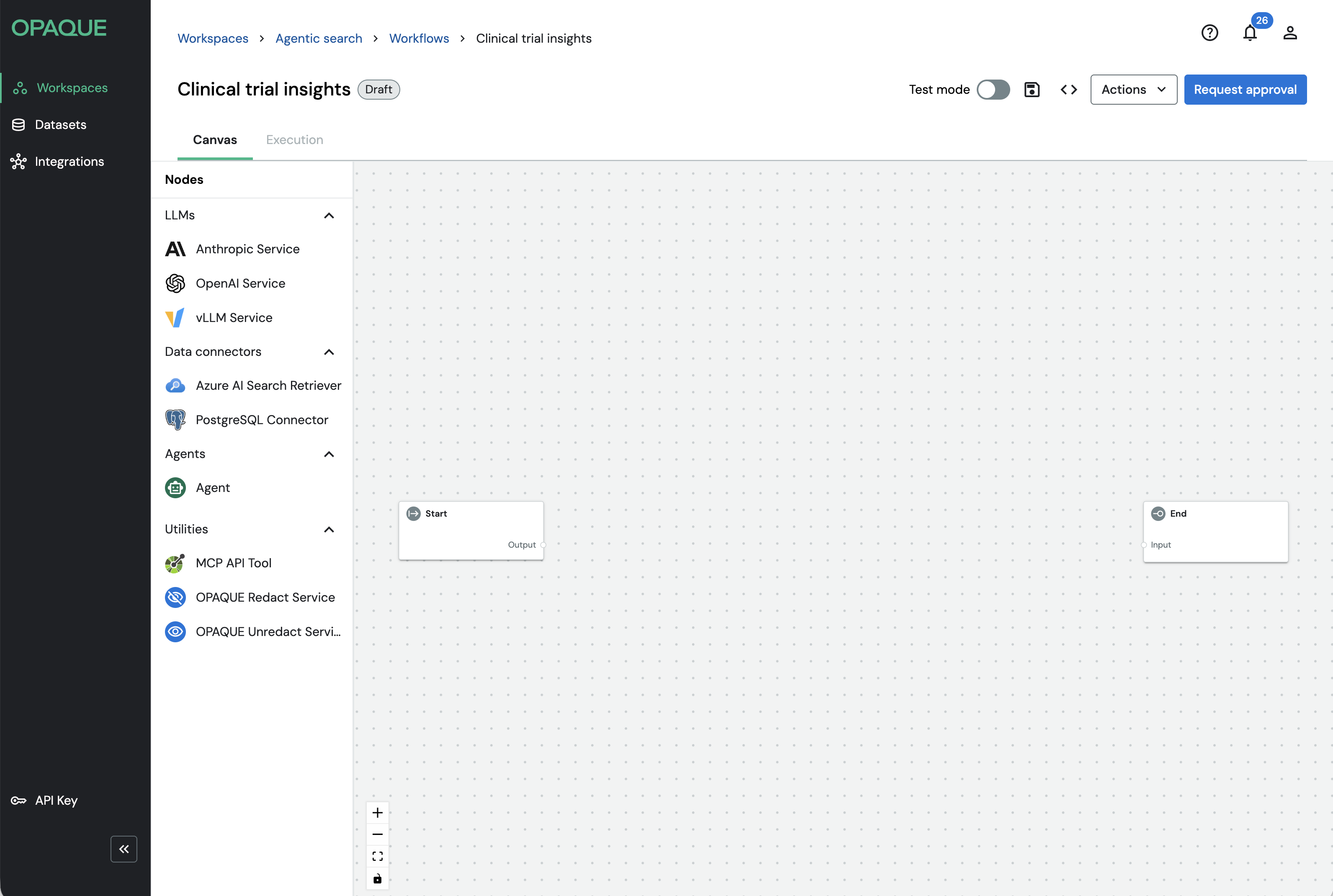Click the canvas zoom in button
The image size is (1333, 896).
tap(377, 813)
